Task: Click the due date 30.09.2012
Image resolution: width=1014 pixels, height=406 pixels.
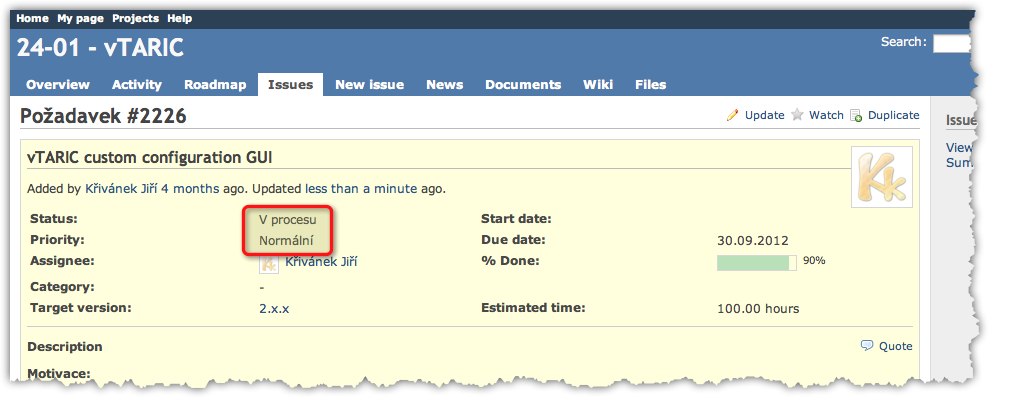Action: [753, 240]
